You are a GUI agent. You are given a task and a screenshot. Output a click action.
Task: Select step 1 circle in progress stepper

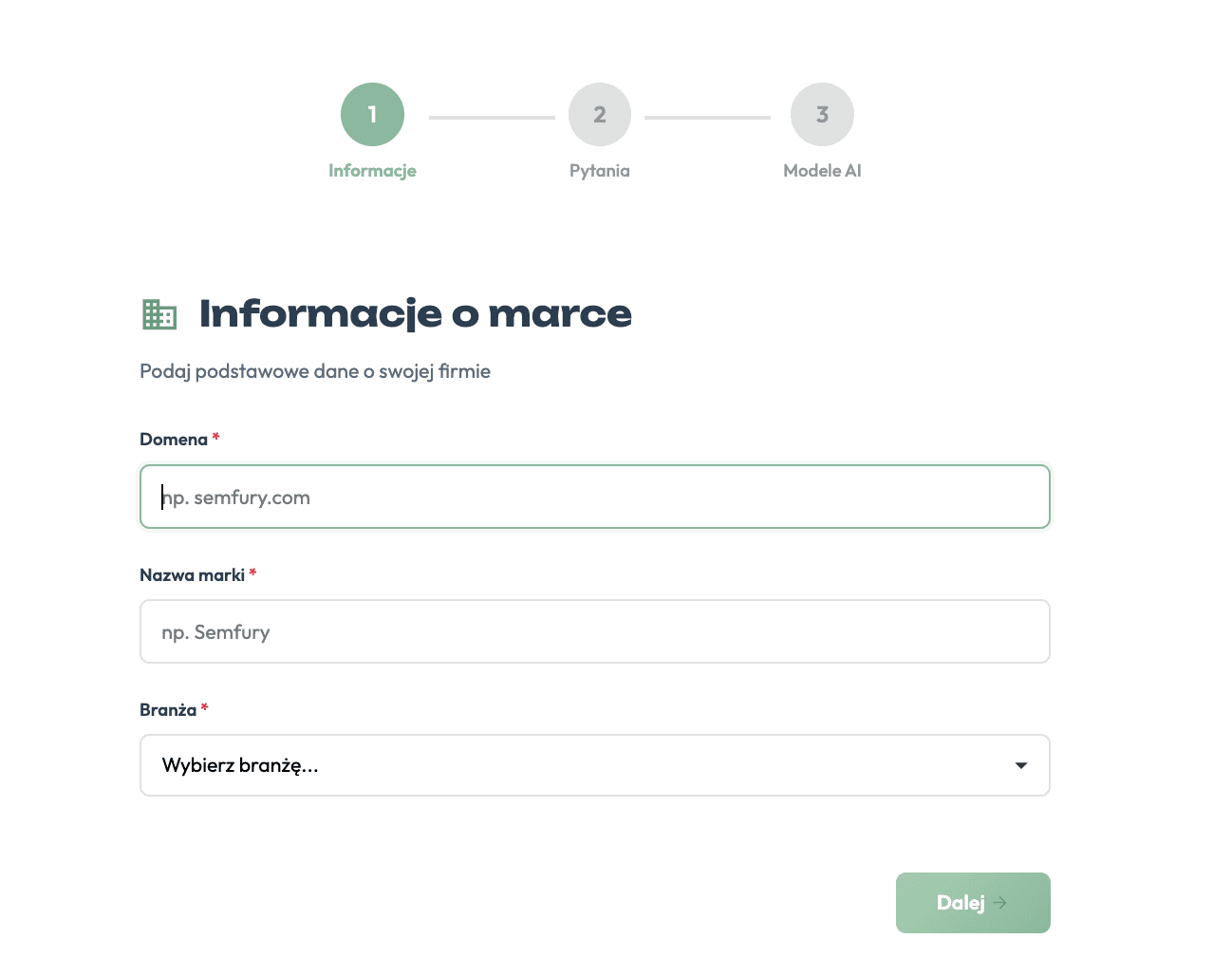pos(372,114)
